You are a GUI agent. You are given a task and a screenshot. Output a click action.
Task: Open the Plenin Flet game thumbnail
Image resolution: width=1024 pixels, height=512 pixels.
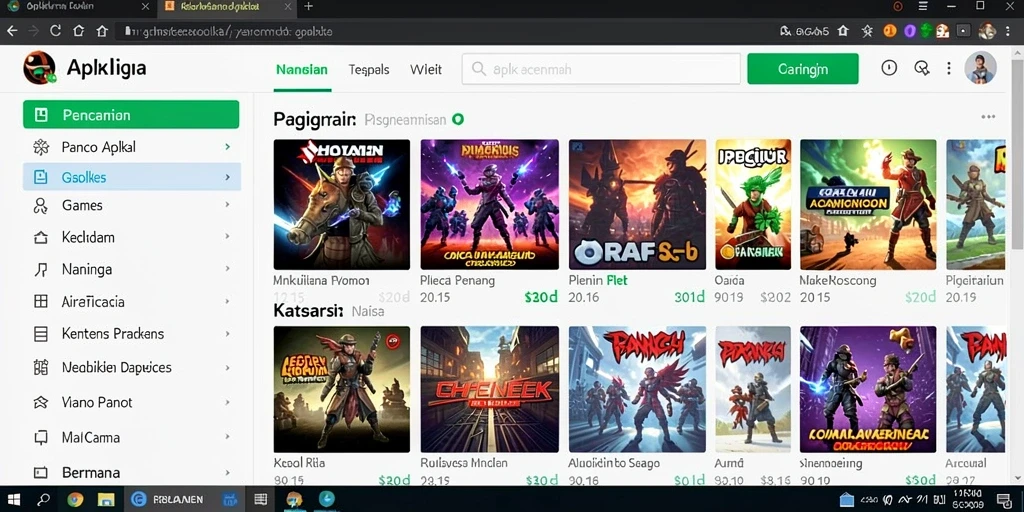click(x=637, y=204)
